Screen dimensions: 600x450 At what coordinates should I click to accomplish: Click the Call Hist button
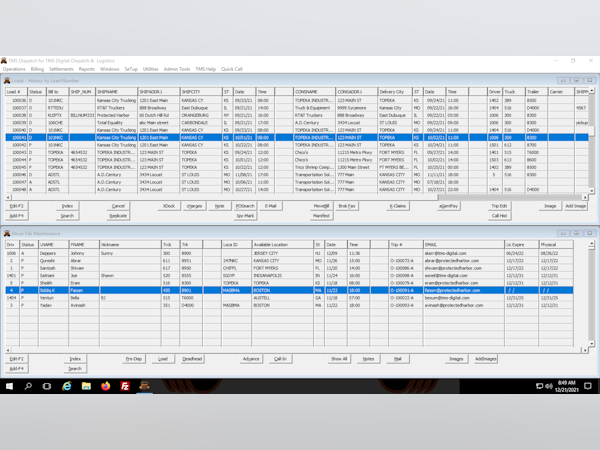[x=499, y=216]
